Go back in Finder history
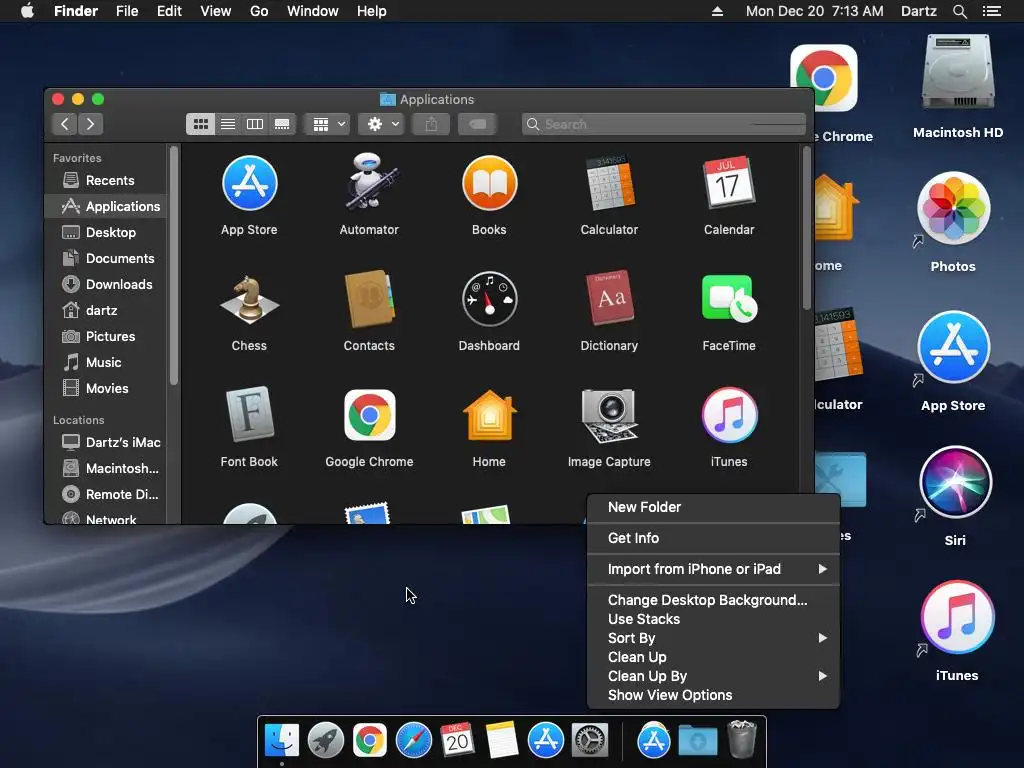Screen dimensions: 1024x768 64,124
